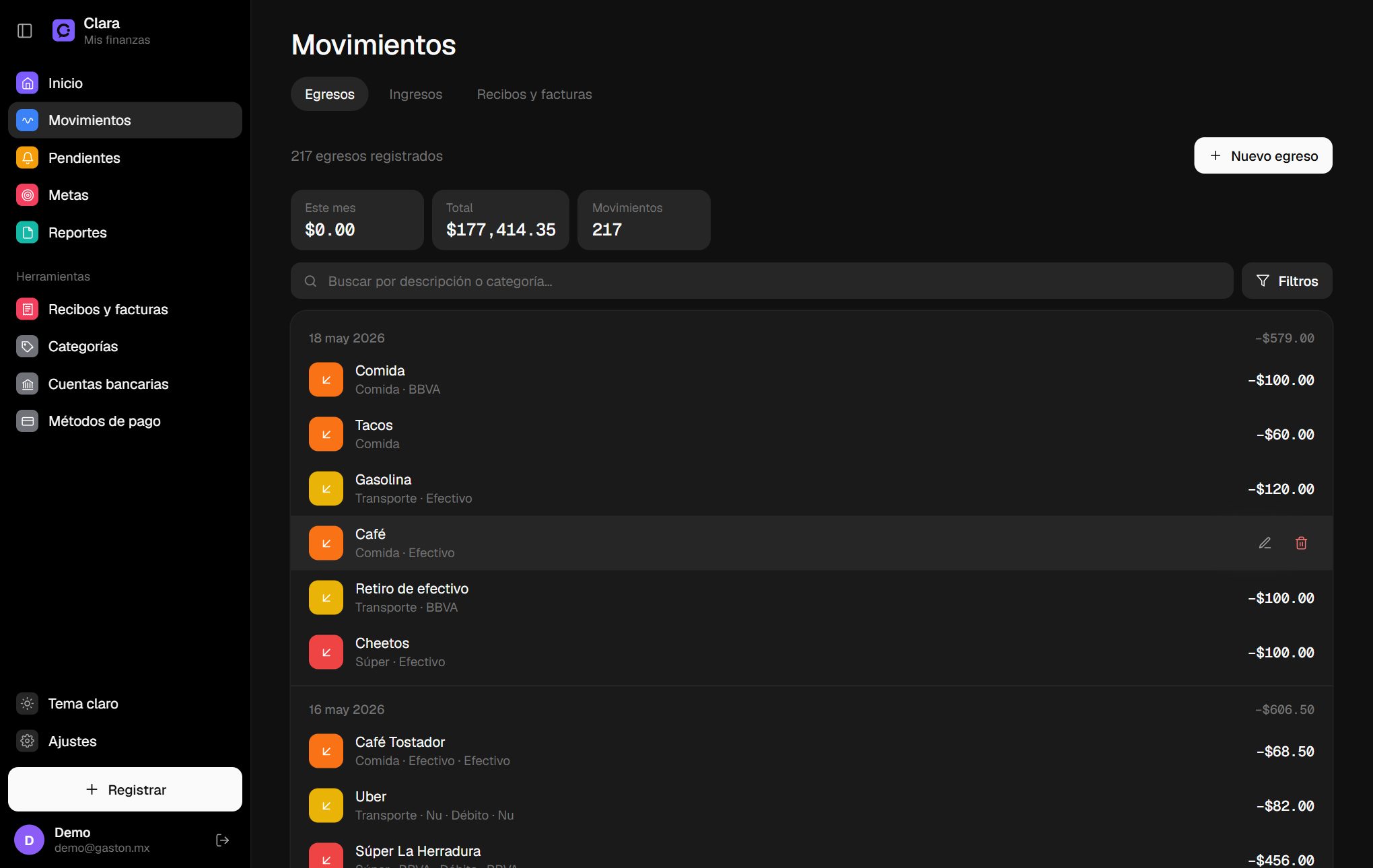Open Ajustes settings
Viewport: 1373px width, 868px height.
(125, 741)
